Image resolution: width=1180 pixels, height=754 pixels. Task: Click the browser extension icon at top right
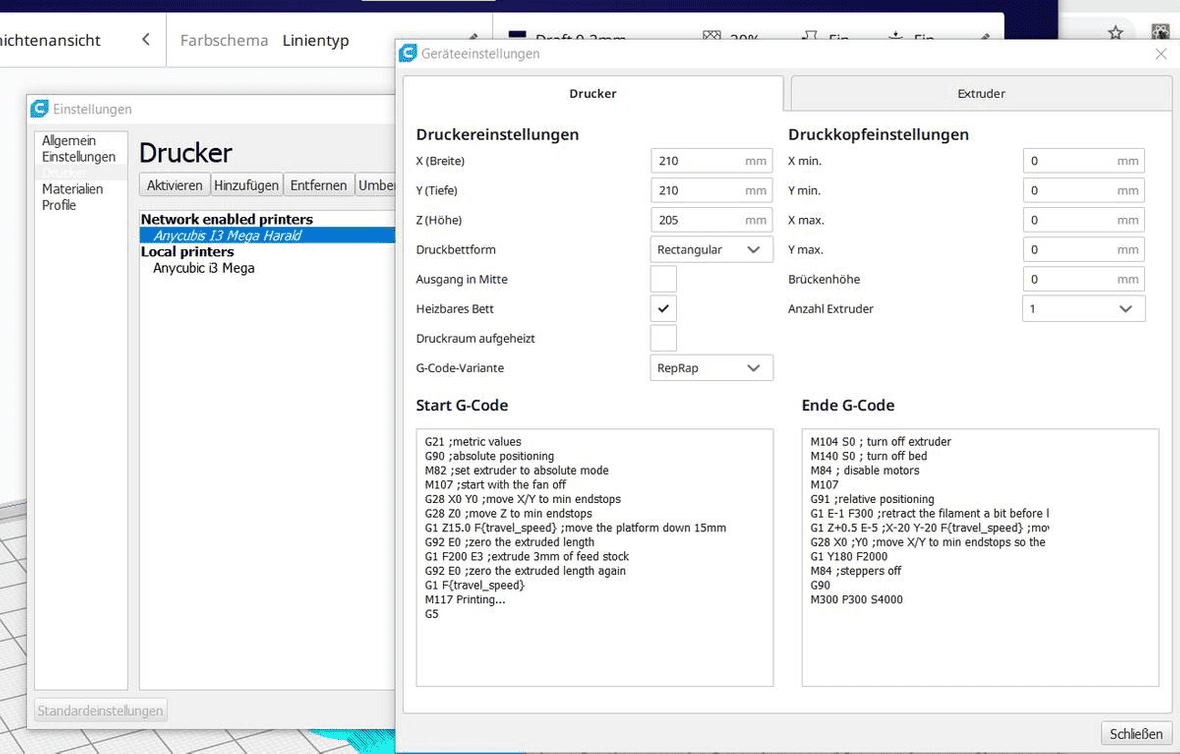[1161, 33]
